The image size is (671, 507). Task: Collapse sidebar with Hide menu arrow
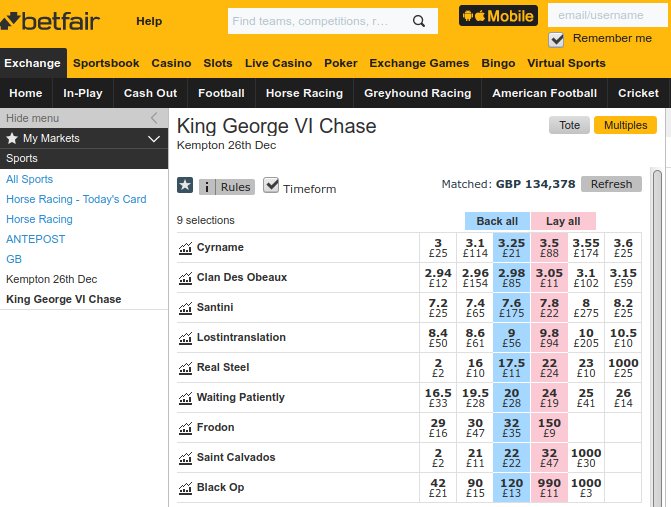pyautogui.click(x=154, y=118)
